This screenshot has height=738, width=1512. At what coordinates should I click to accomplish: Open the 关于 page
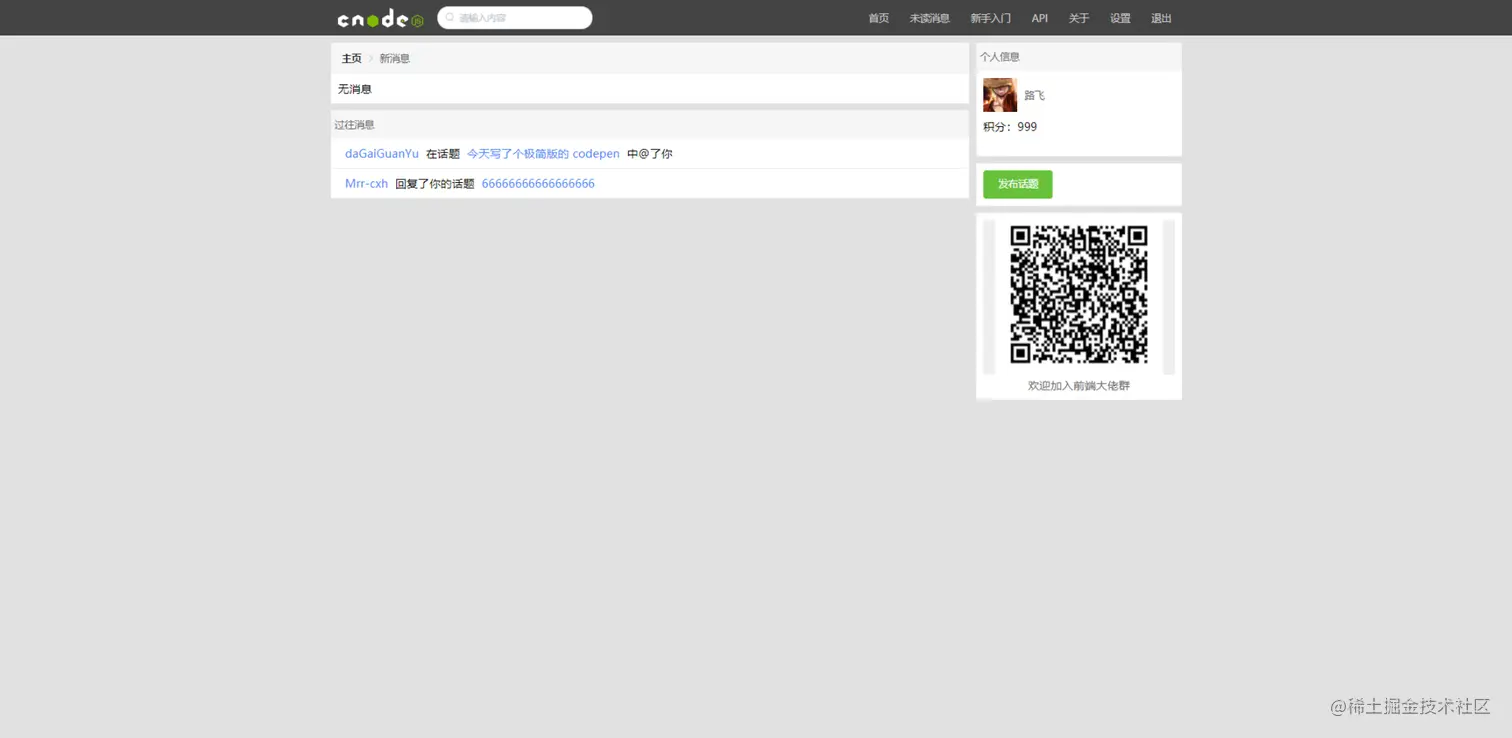(1078, 17)
